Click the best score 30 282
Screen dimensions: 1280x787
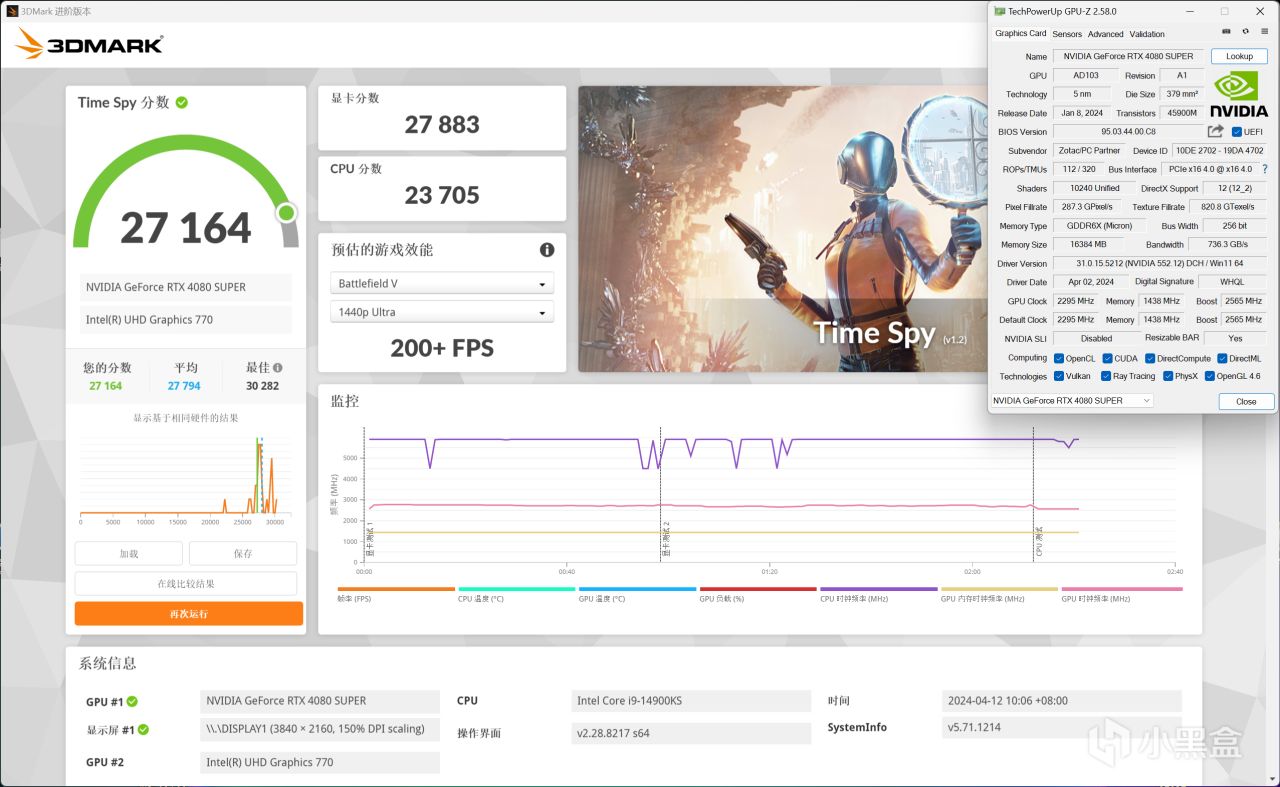point(262,386)
